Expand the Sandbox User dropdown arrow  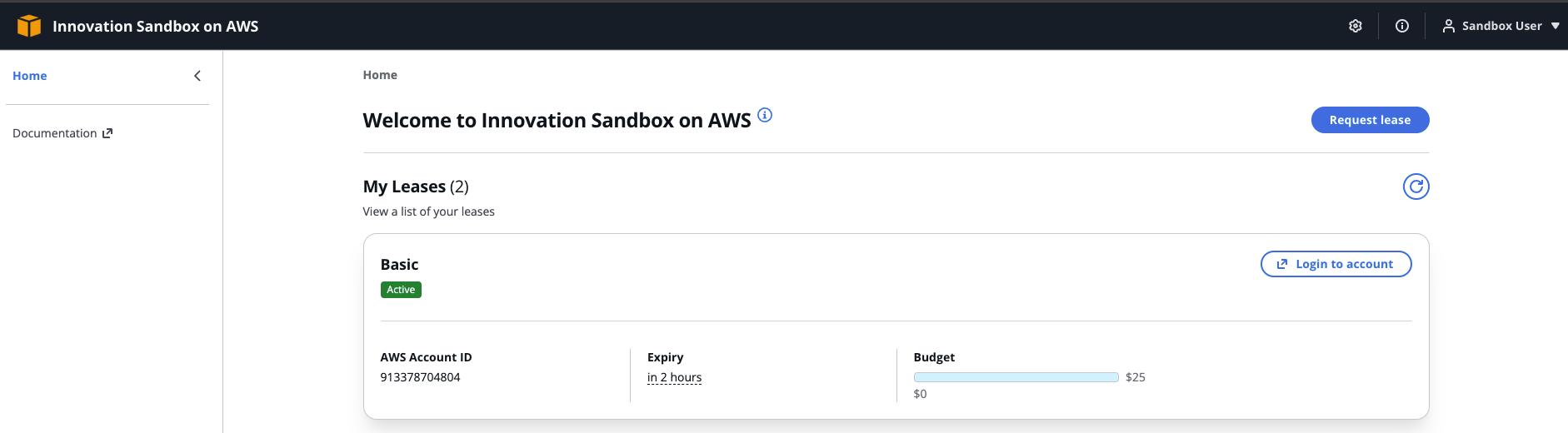[x=1555, y=26]
